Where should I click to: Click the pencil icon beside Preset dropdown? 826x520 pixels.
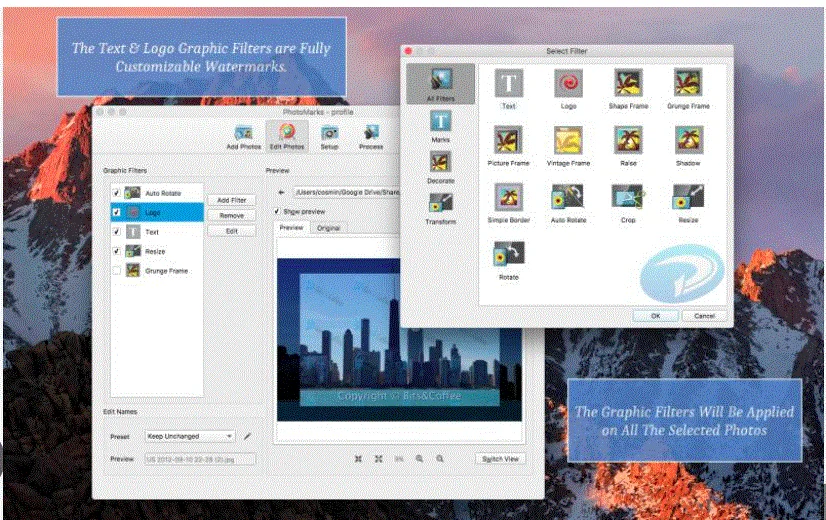coord(247,436)
